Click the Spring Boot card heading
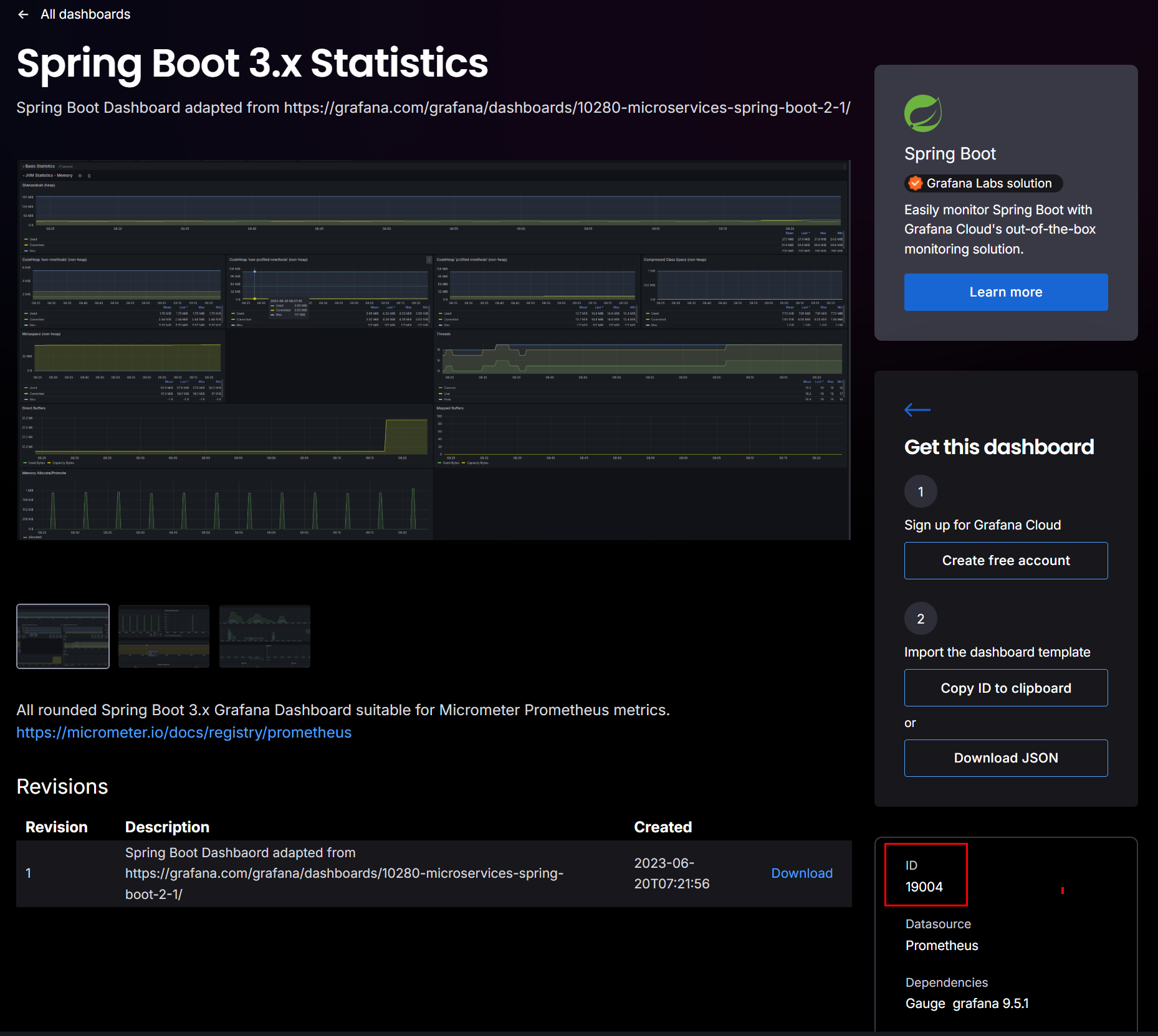 950,154
